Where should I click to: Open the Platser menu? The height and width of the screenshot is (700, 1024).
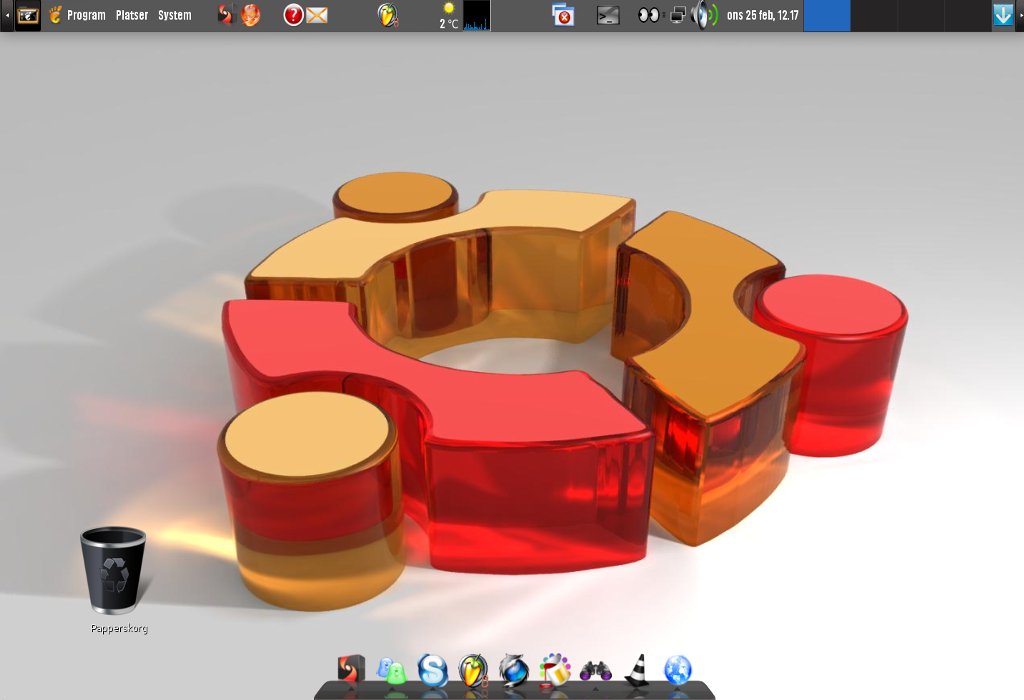132,15
